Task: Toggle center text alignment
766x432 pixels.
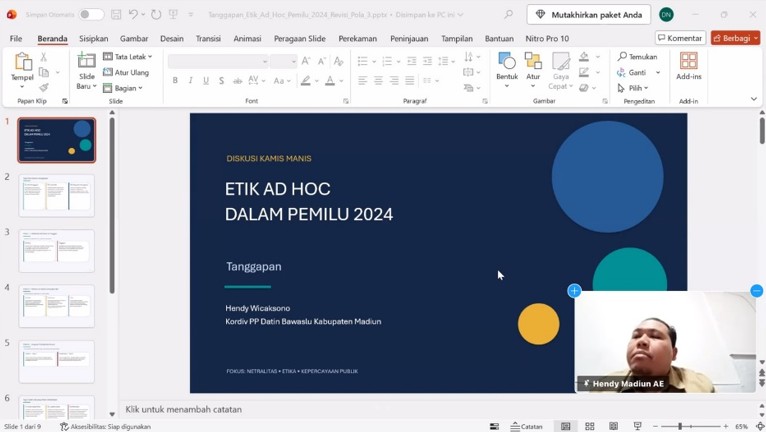Action: [378, 80]
